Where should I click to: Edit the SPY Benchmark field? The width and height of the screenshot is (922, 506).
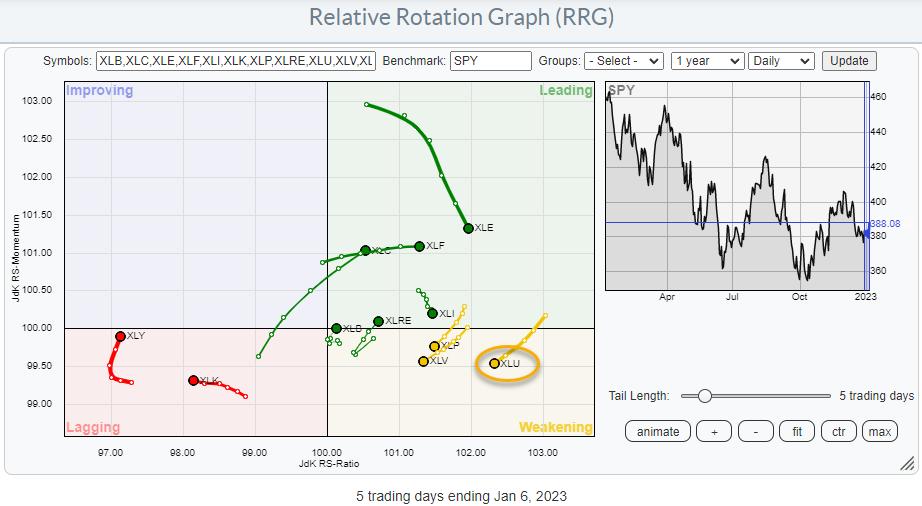[490, 61]
